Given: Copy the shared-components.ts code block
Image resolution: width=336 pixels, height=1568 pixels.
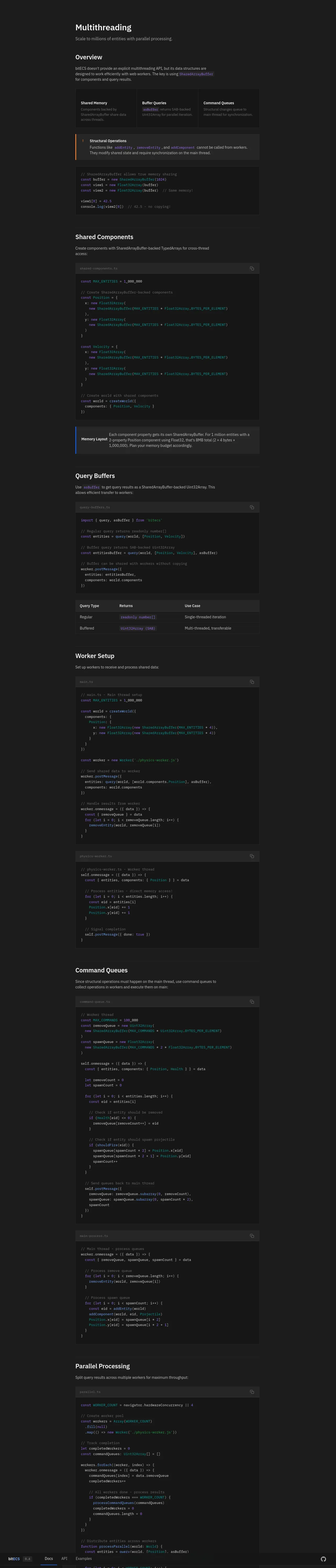Looking at the screenshot, I should 252,268.
